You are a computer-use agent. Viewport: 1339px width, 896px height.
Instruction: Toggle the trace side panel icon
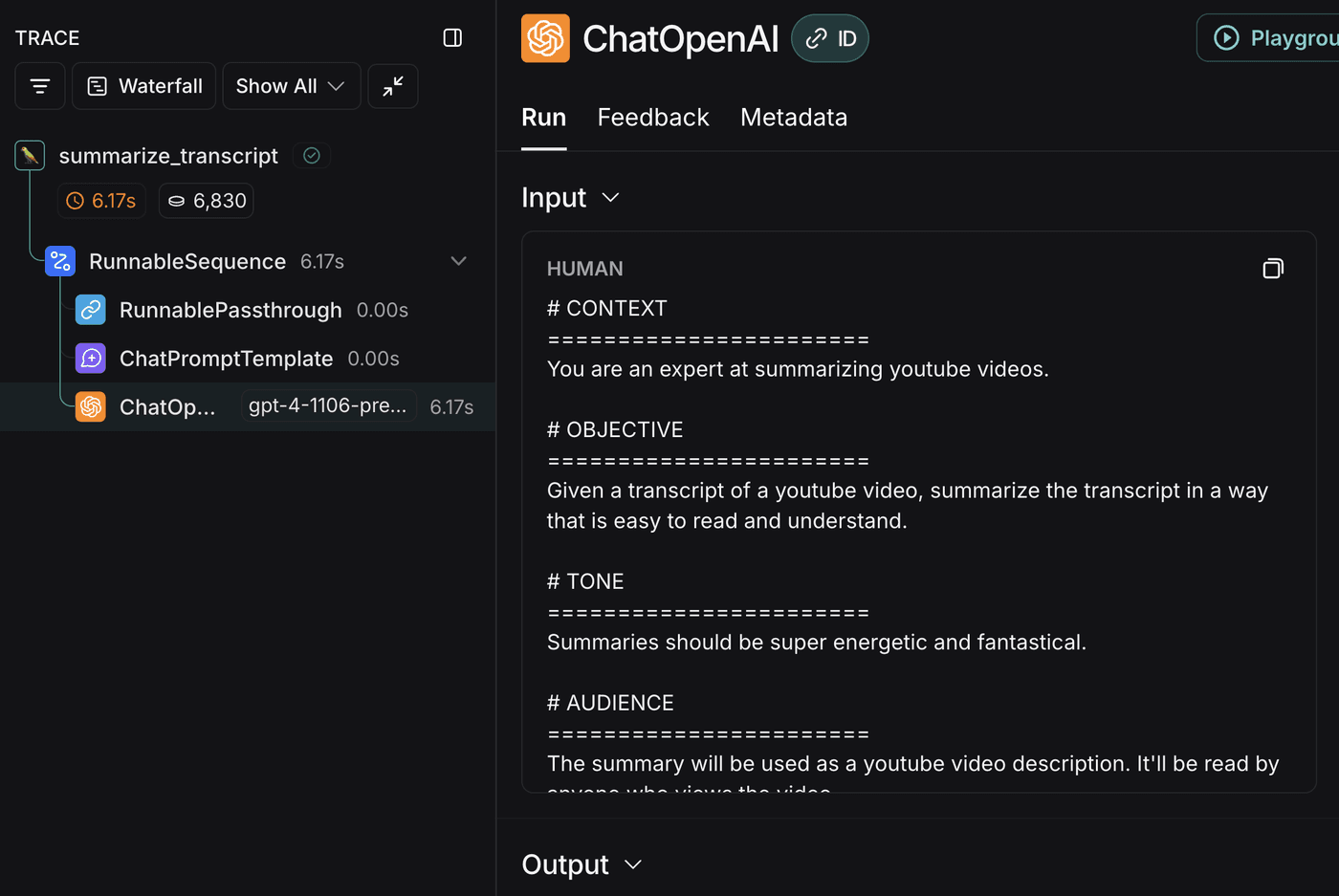[x=452, y=37]
